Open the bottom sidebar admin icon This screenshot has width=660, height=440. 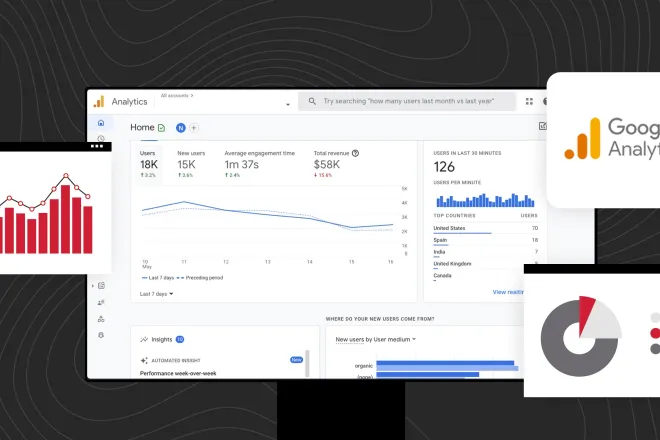point(101,335)
